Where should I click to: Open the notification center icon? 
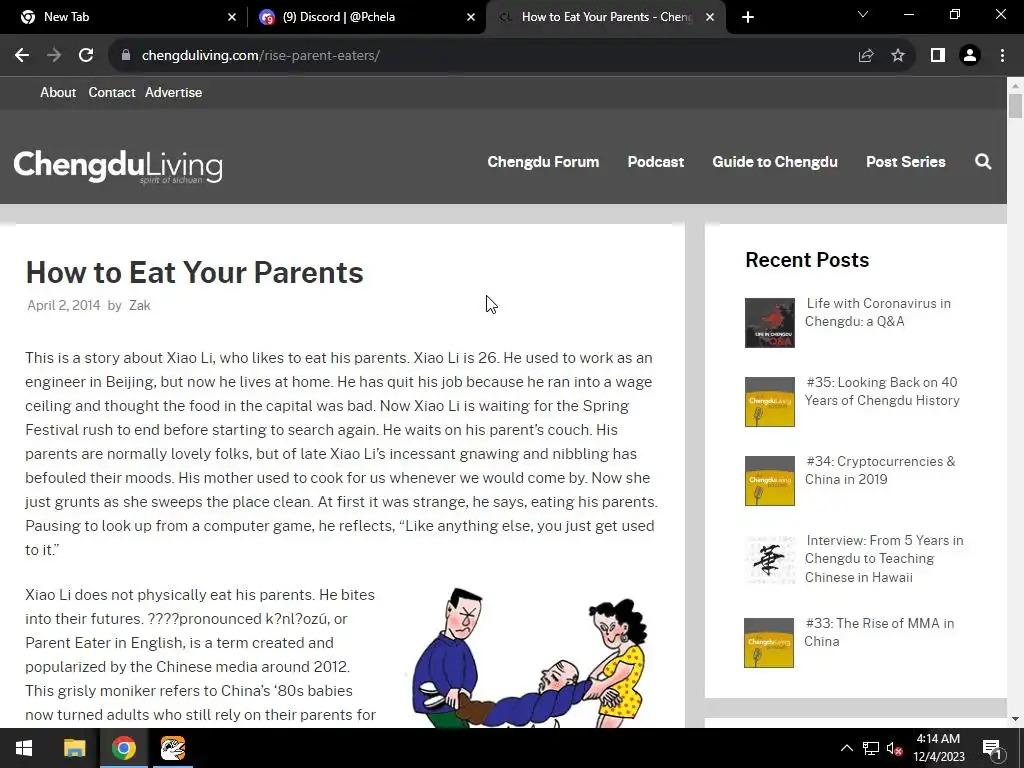992,748
